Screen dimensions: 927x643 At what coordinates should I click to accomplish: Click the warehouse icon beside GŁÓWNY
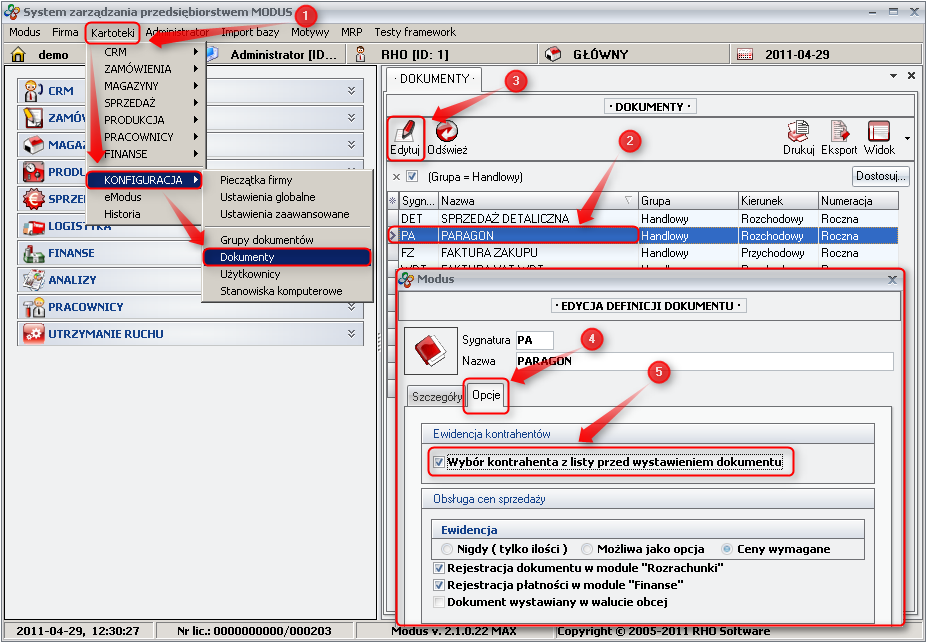tap(553, 54)
